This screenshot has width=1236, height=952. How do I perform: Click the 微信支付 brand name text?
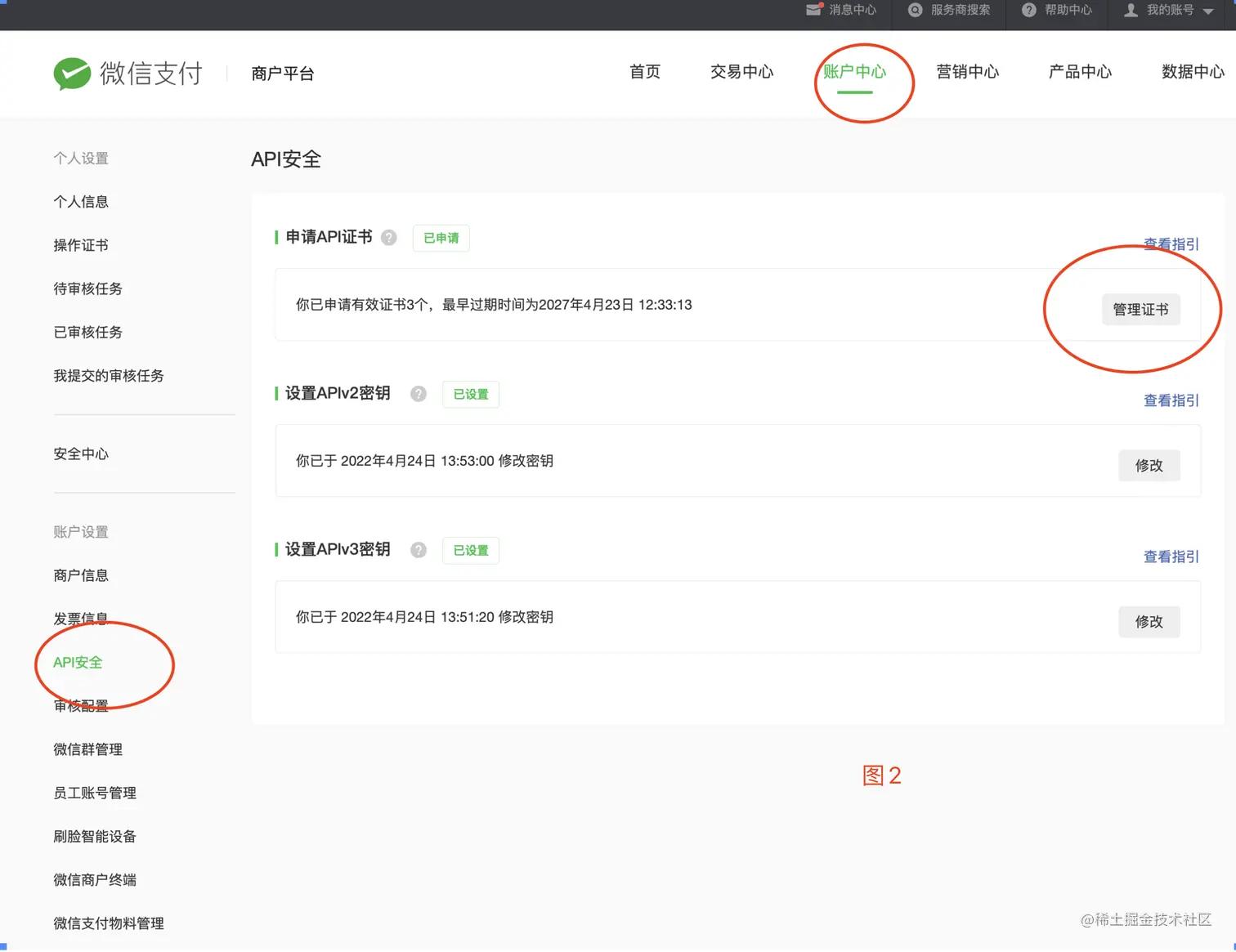click(151, 74)
